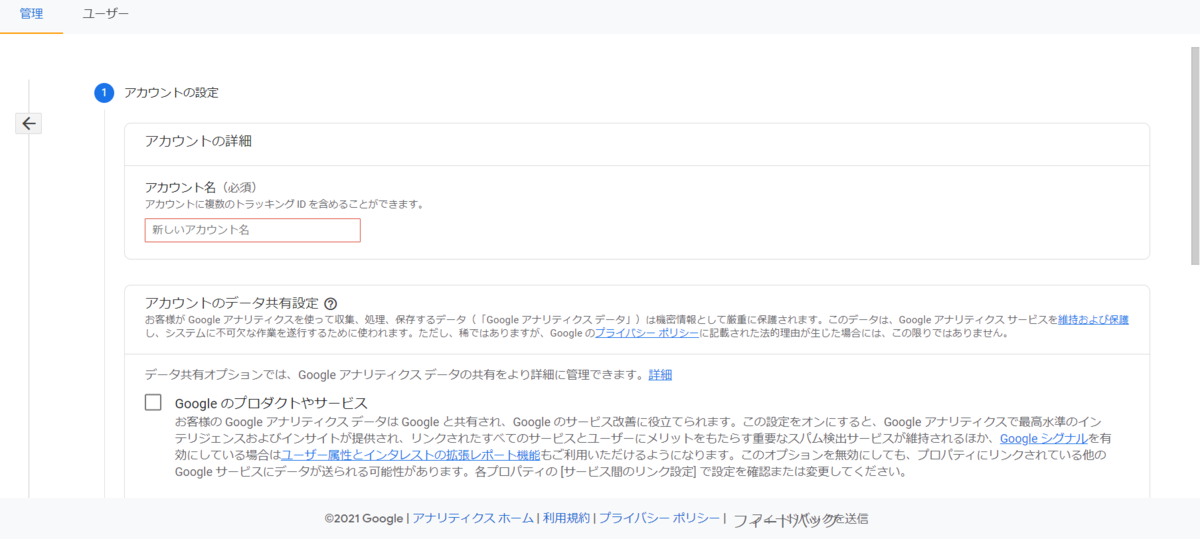Click the Google のプロダクトやサービス label text
This screenshot has height=539, width=1200.
tap(271, 403)
